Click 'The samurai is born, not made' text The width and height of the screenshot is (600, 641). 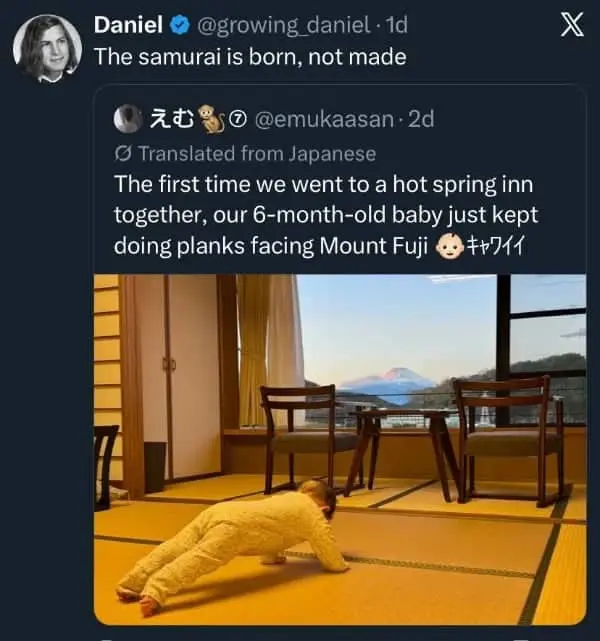[250, 56]
